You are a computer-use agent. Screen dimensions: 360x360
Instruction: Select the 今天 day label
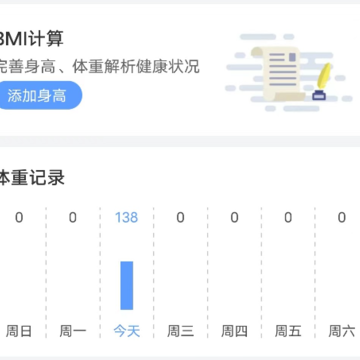coord(127,331)
